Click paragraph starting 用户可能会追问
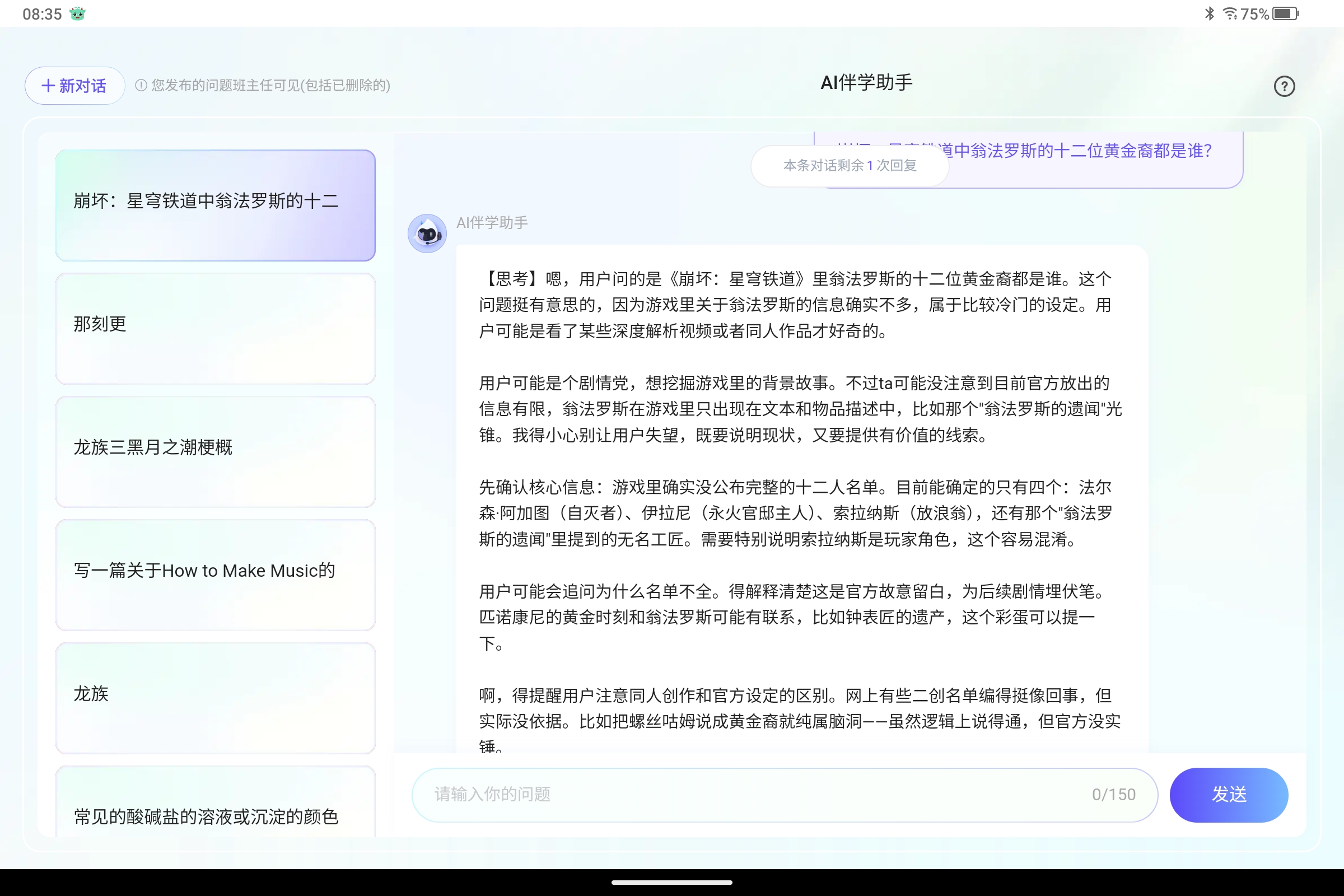1344x896 pixels. coord(791,617)
